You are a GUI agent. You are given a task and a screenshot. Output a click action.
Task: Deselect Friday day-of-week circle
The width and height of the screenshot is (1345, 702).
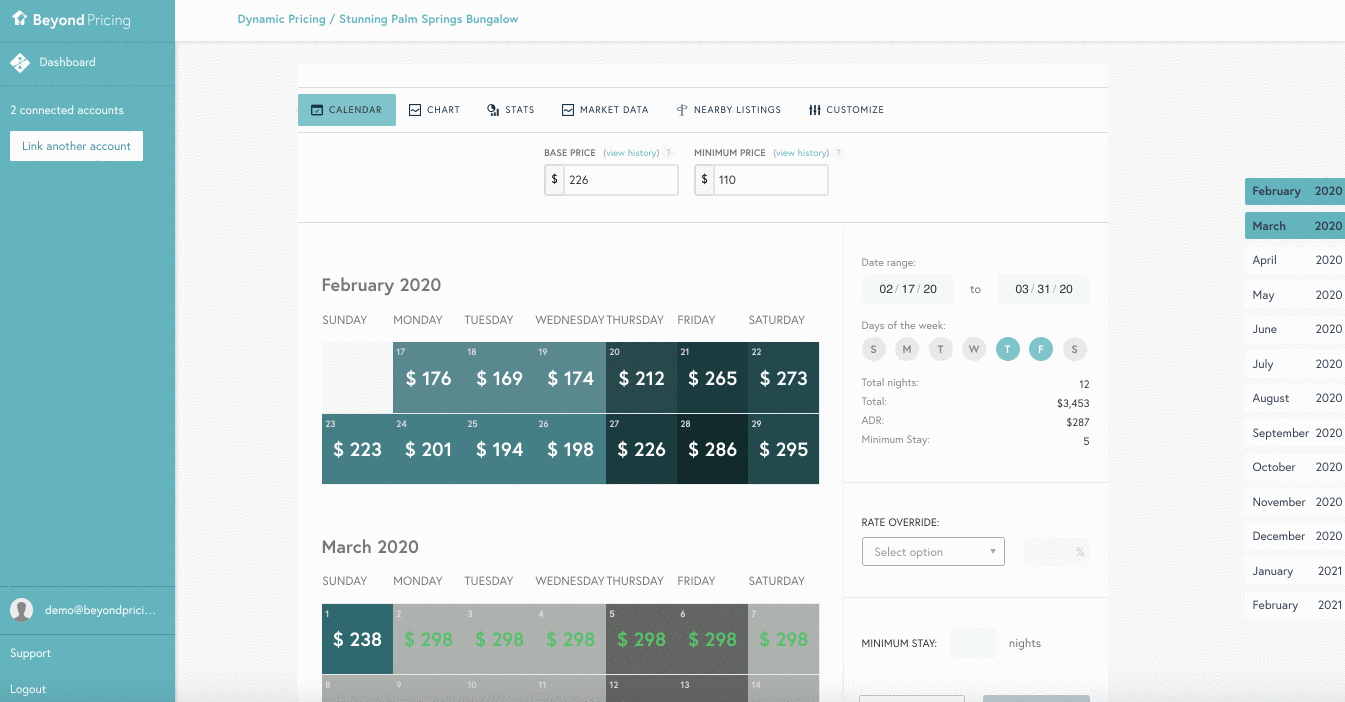click(x=1041, y=349)
